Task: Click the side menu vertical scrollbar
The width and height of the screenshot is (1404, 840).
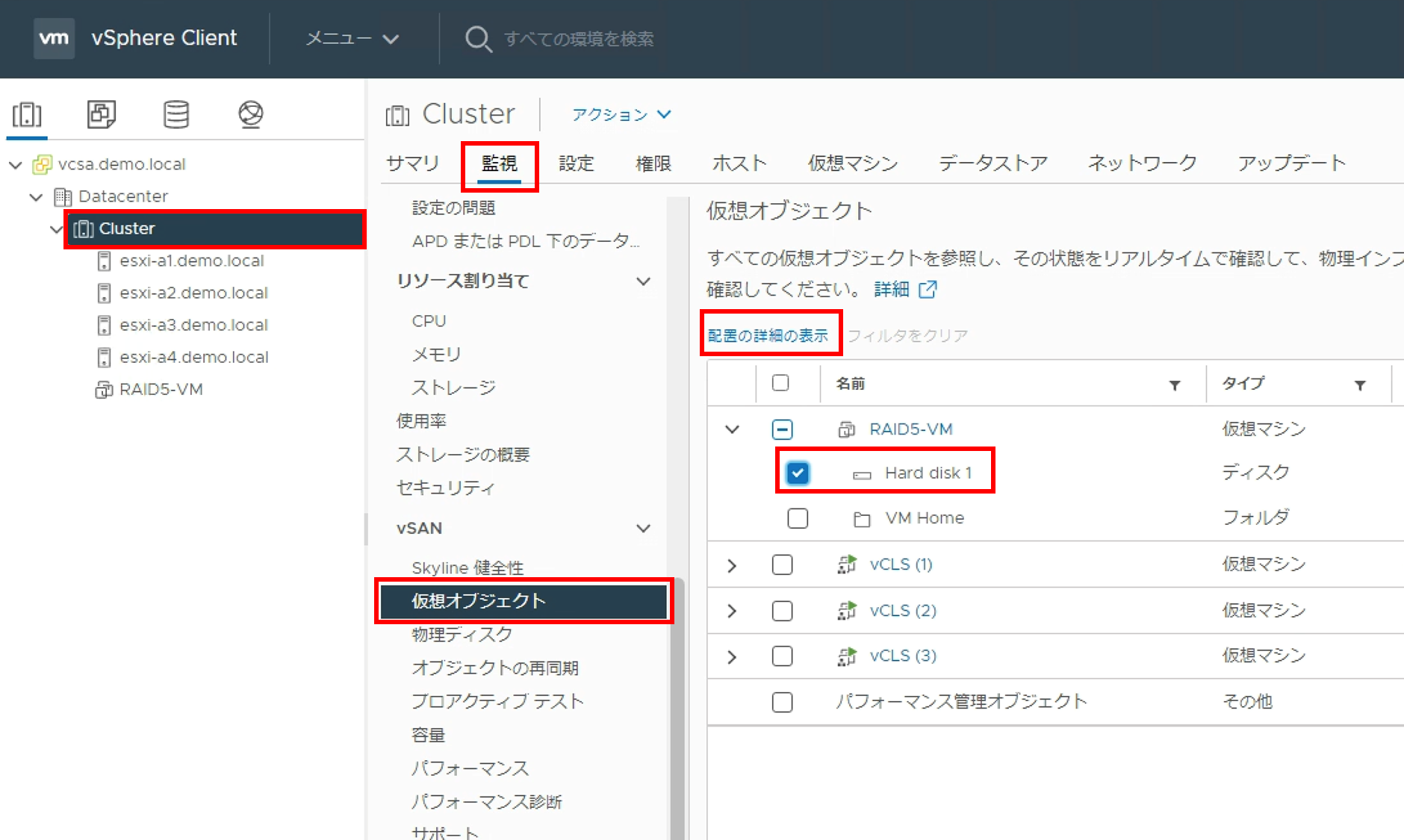Action: point(677,709)
